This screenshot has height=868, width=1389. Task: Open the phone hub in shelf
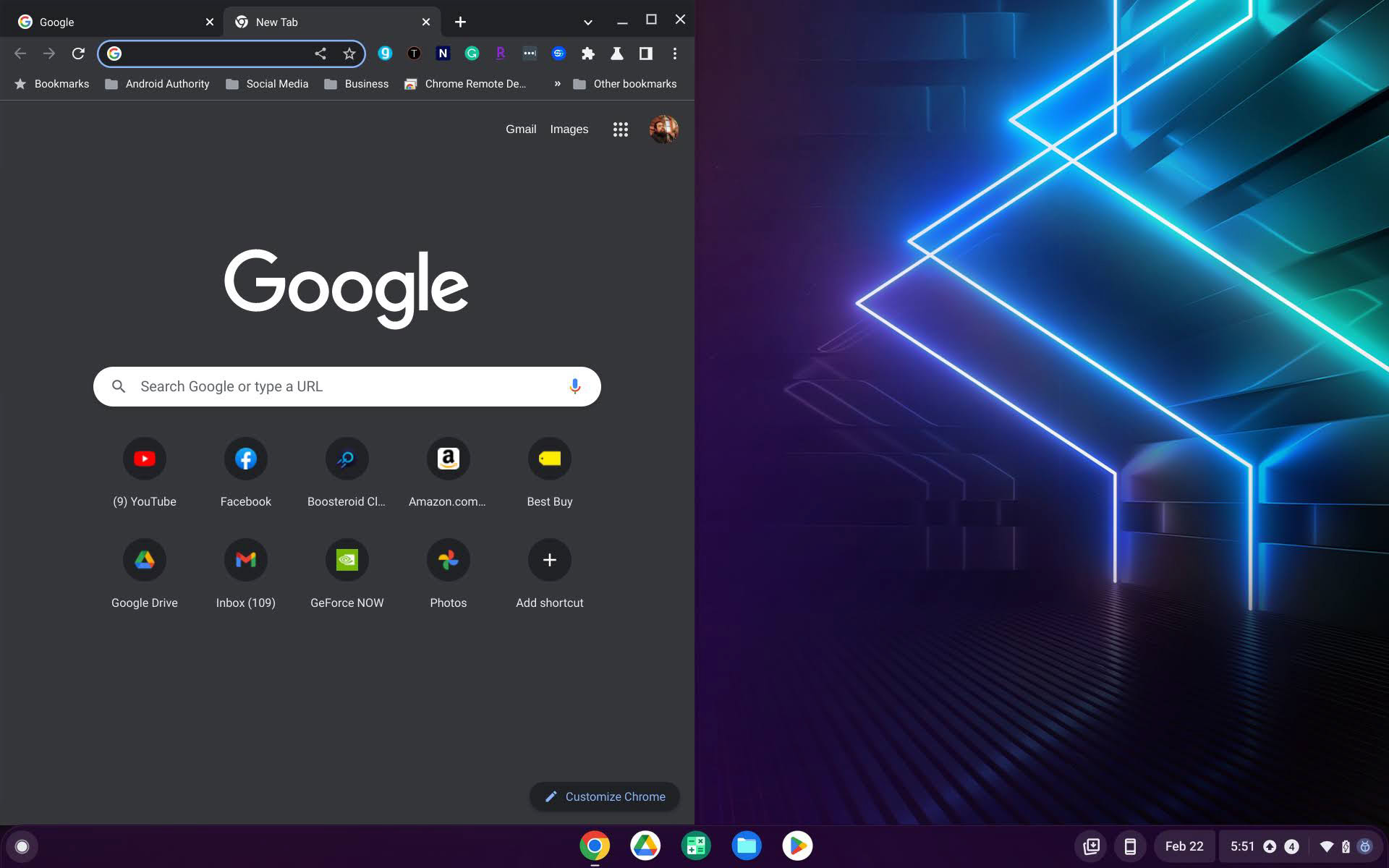pos(1129,846)
